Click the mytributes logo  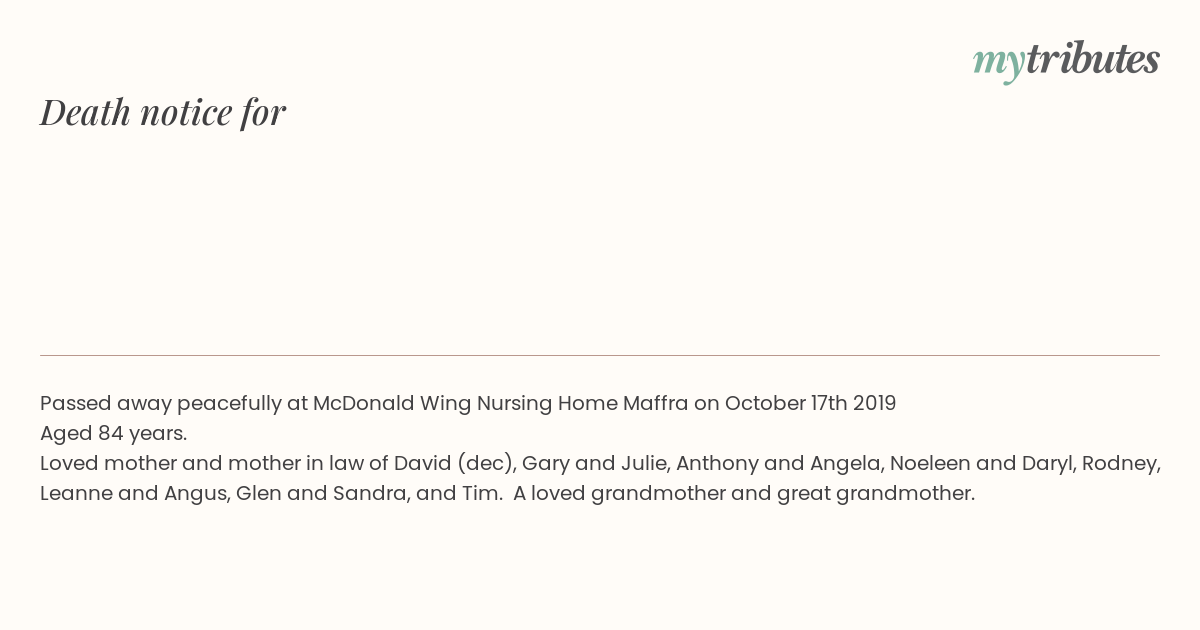pyautogui.click(x=1066, y=60)
